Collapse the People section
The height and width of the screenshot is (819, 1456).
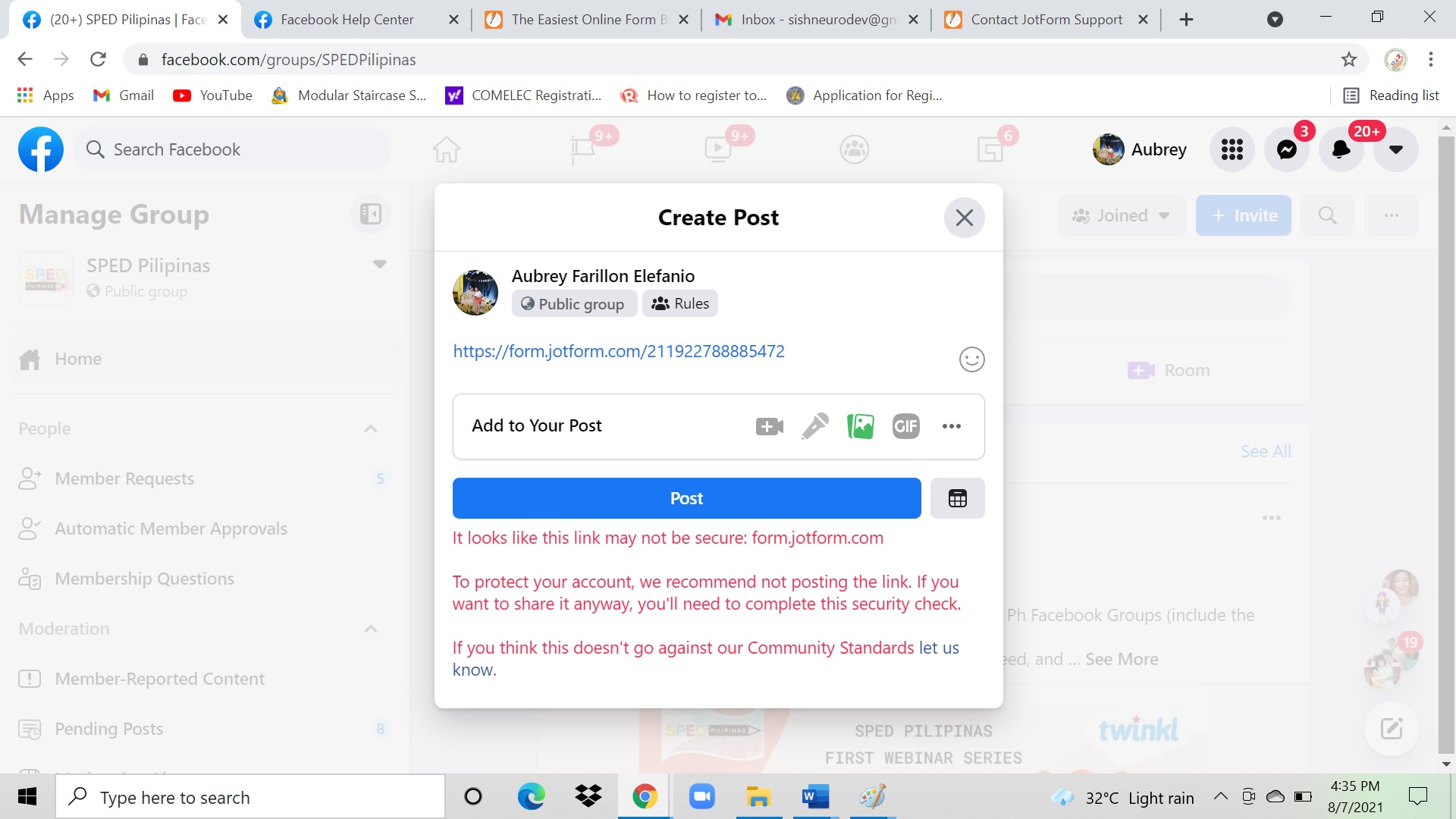click(371, 428)
